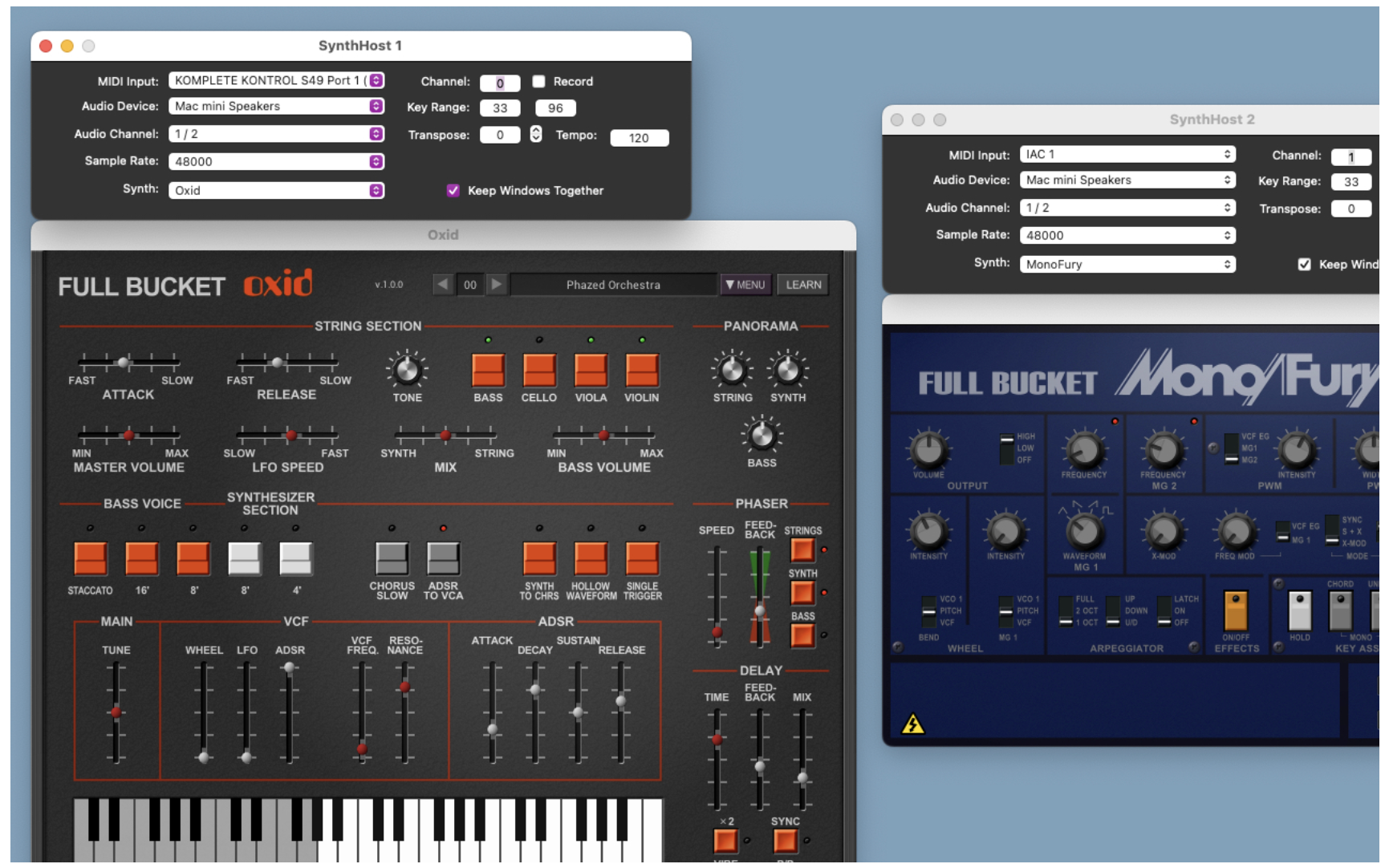Toggle the Phaser Synth button
Image resolution: width=1385 pixels, height=868 pixels.
(802, 593)
